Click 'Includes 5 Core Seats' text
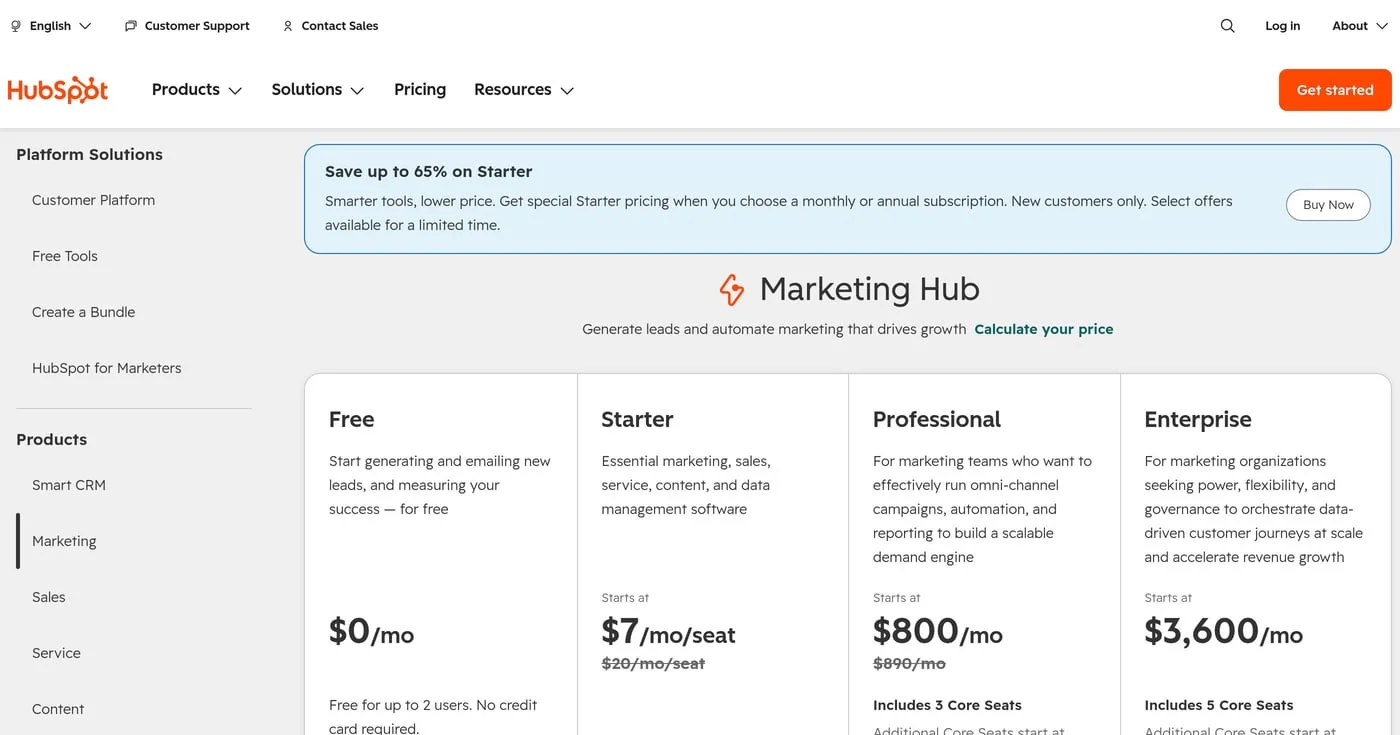The width and height of the screenshot is (1400, 735). [1219, 705]
